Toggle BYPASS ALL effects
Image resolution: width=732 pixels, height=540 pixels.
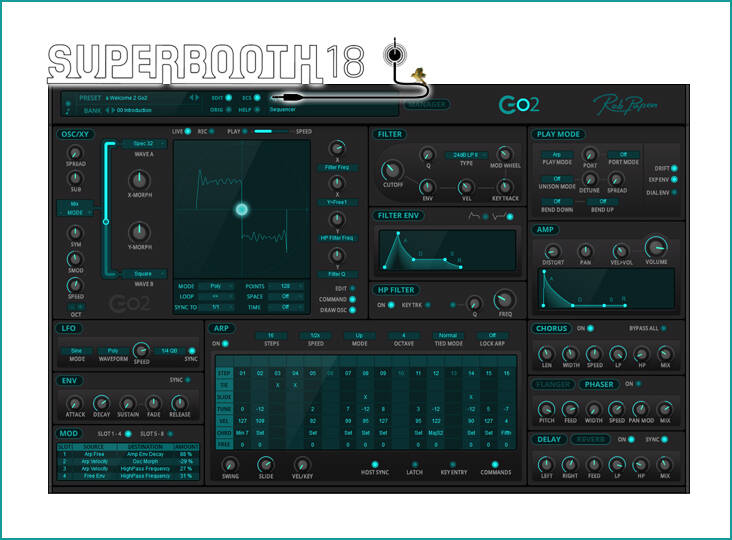(x=663, y=328)
